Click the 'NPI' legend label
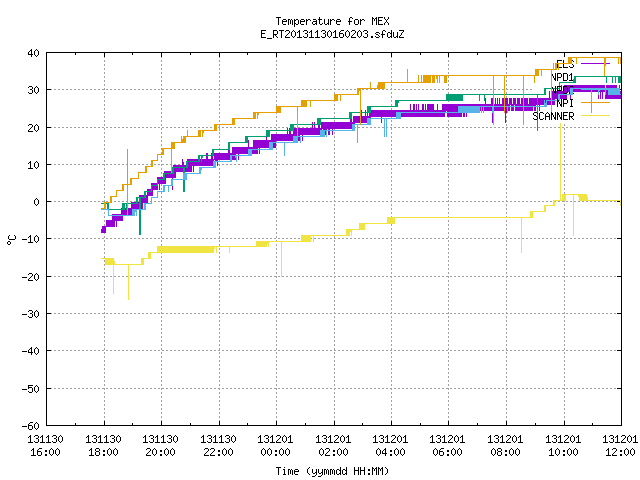640x480 pixels. click(565, 103)
